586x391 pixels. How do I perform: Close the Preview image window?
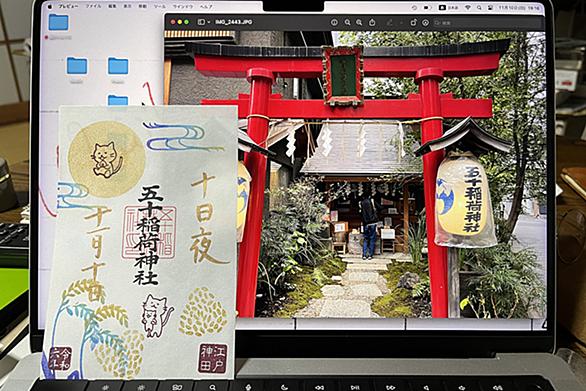[173, 22]
